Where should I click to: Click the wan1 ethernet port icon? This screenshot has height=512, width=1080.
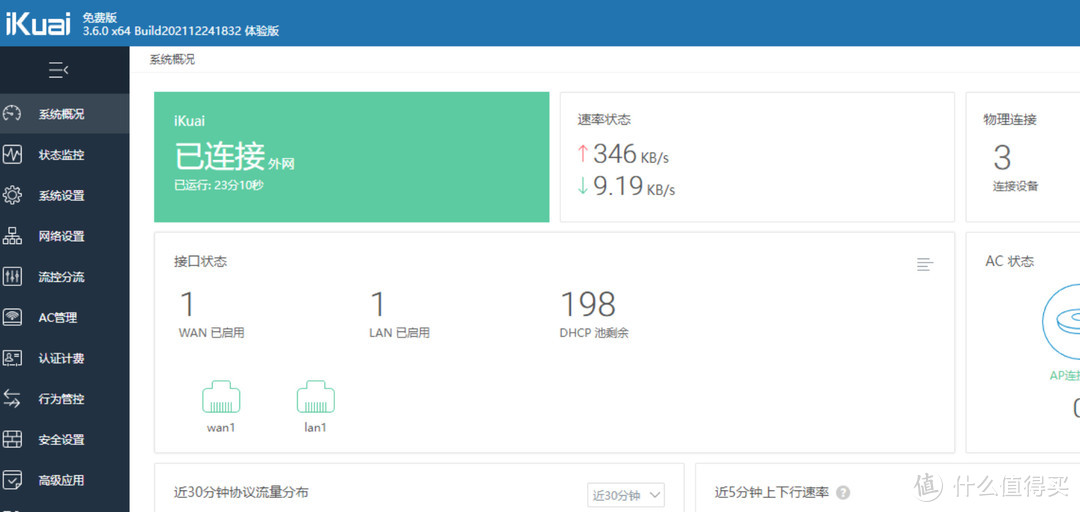221,397
